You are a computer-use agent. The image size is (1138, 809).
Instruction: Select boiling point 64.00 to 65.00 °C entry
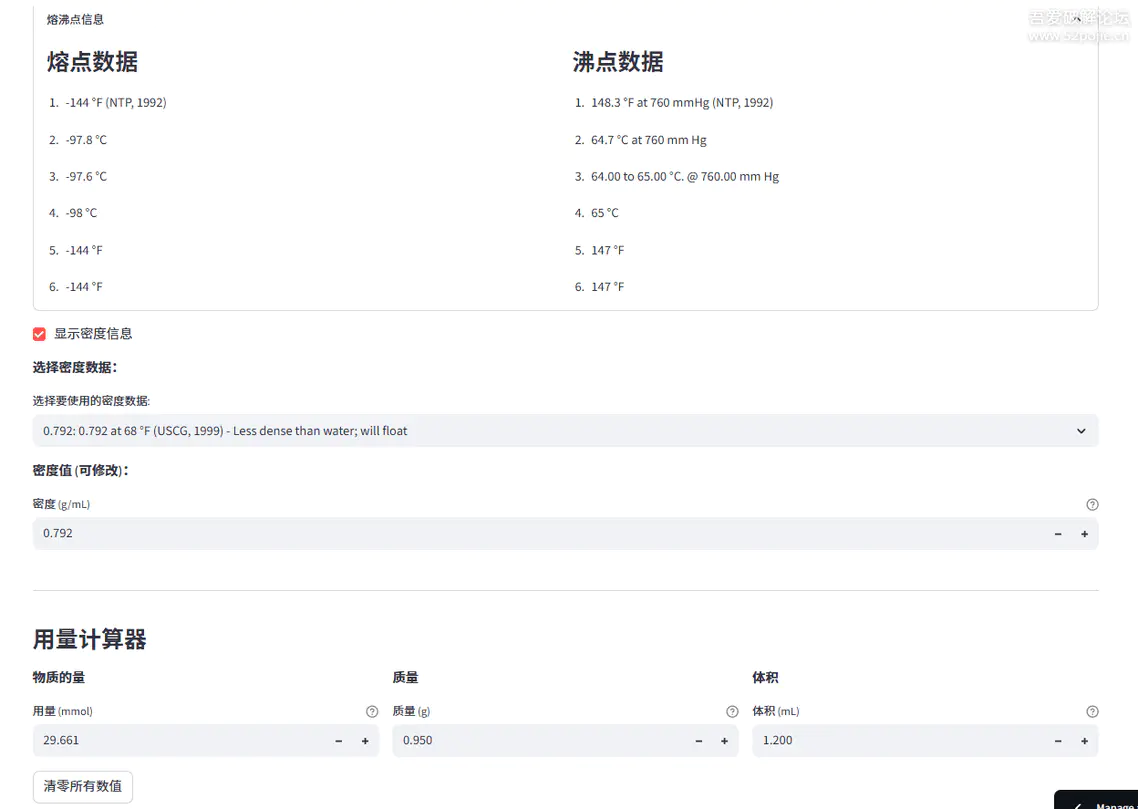pyautogui.click(x=684, y=176)
